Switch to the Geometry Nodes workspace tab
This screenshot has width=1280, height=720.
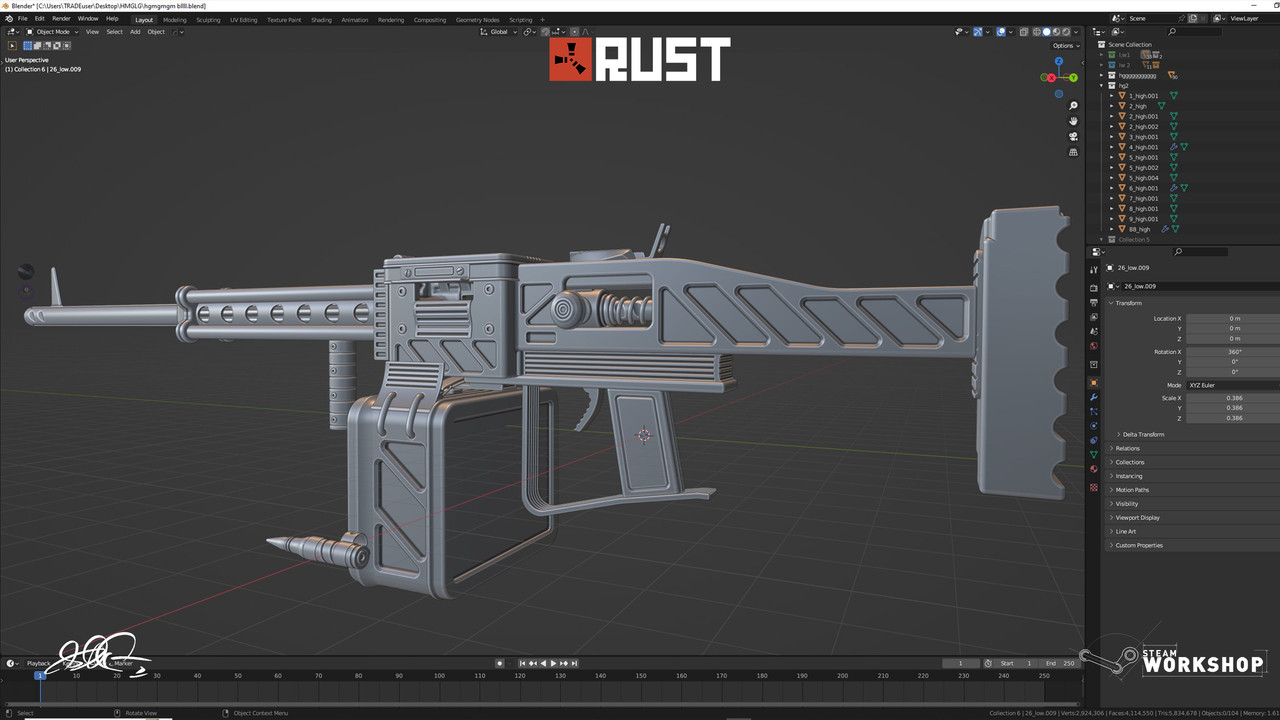click(477, 20)
